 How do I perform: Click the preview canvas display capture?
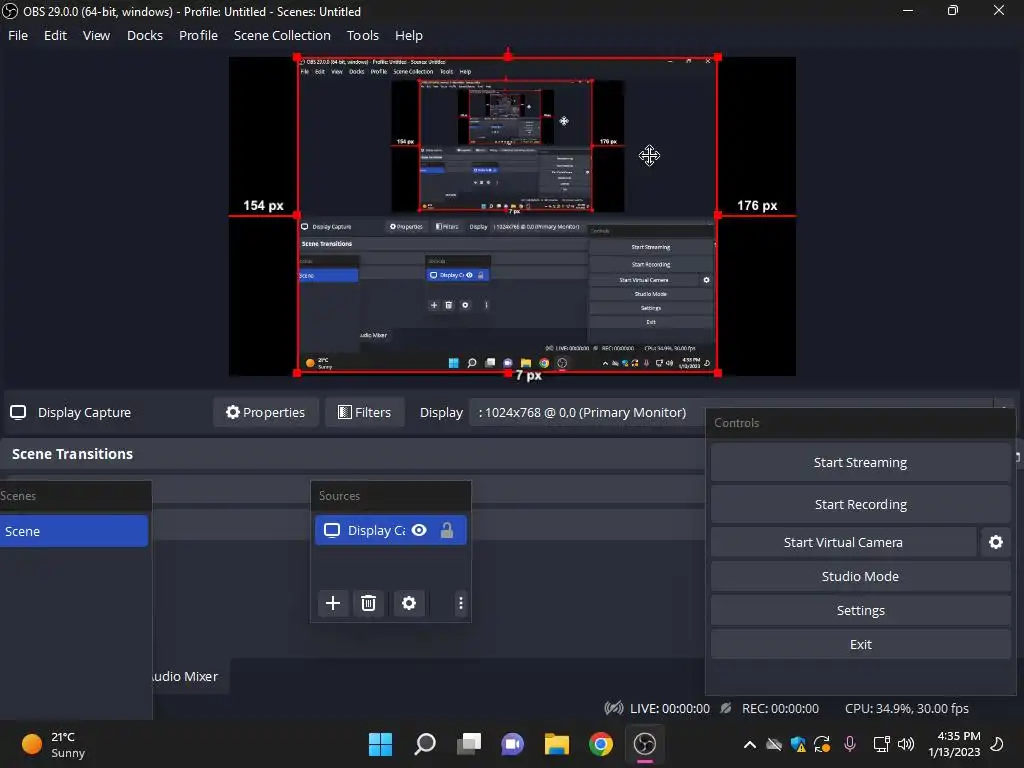[507, 215]
